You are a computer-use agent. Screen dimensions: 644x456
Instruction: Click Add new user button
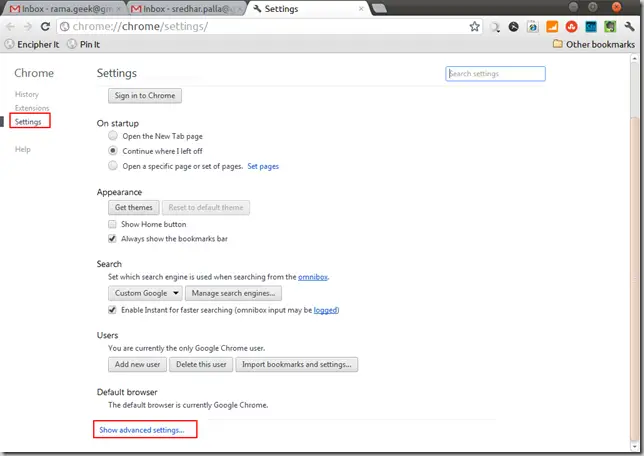pyautogui.click(x=138, y=364)
